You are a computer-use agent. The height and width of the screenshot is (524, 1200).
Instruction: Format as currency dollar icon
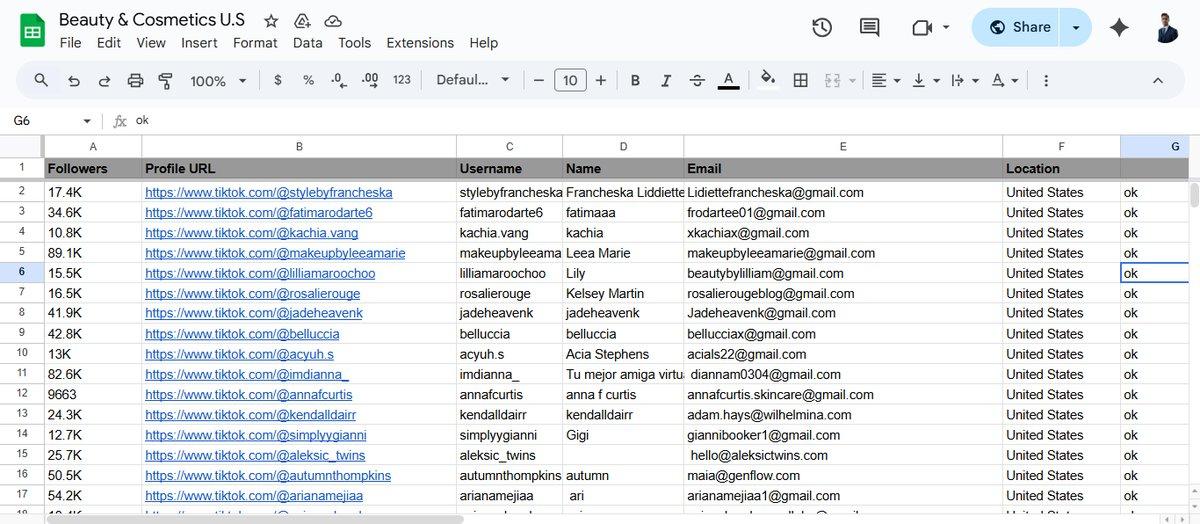tap(277, 80)
